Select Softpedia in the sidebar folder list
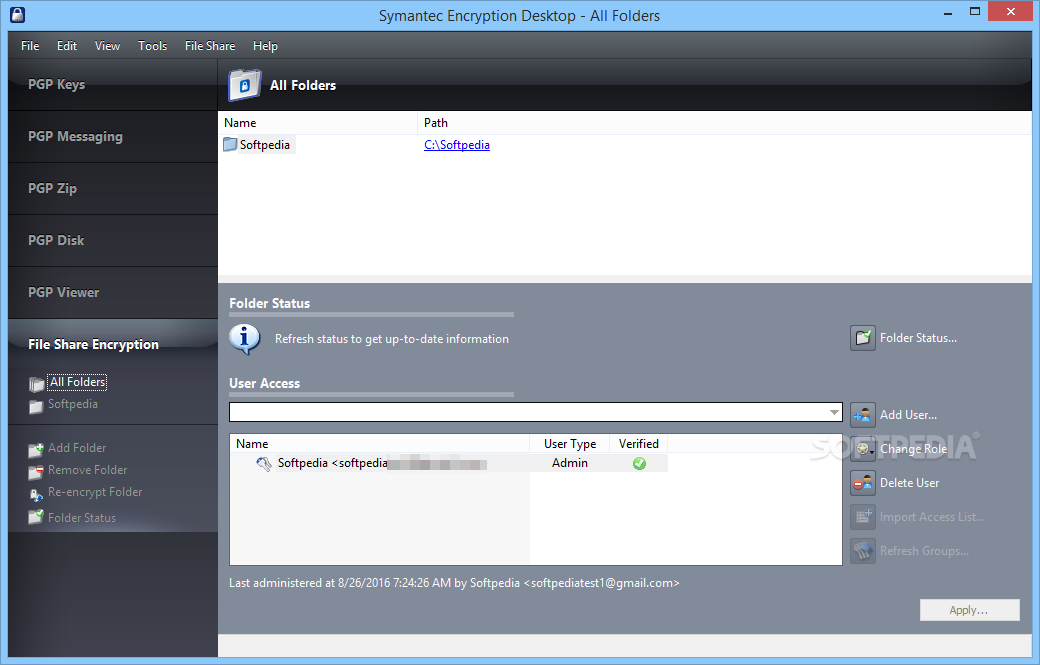 click(73, 404)
